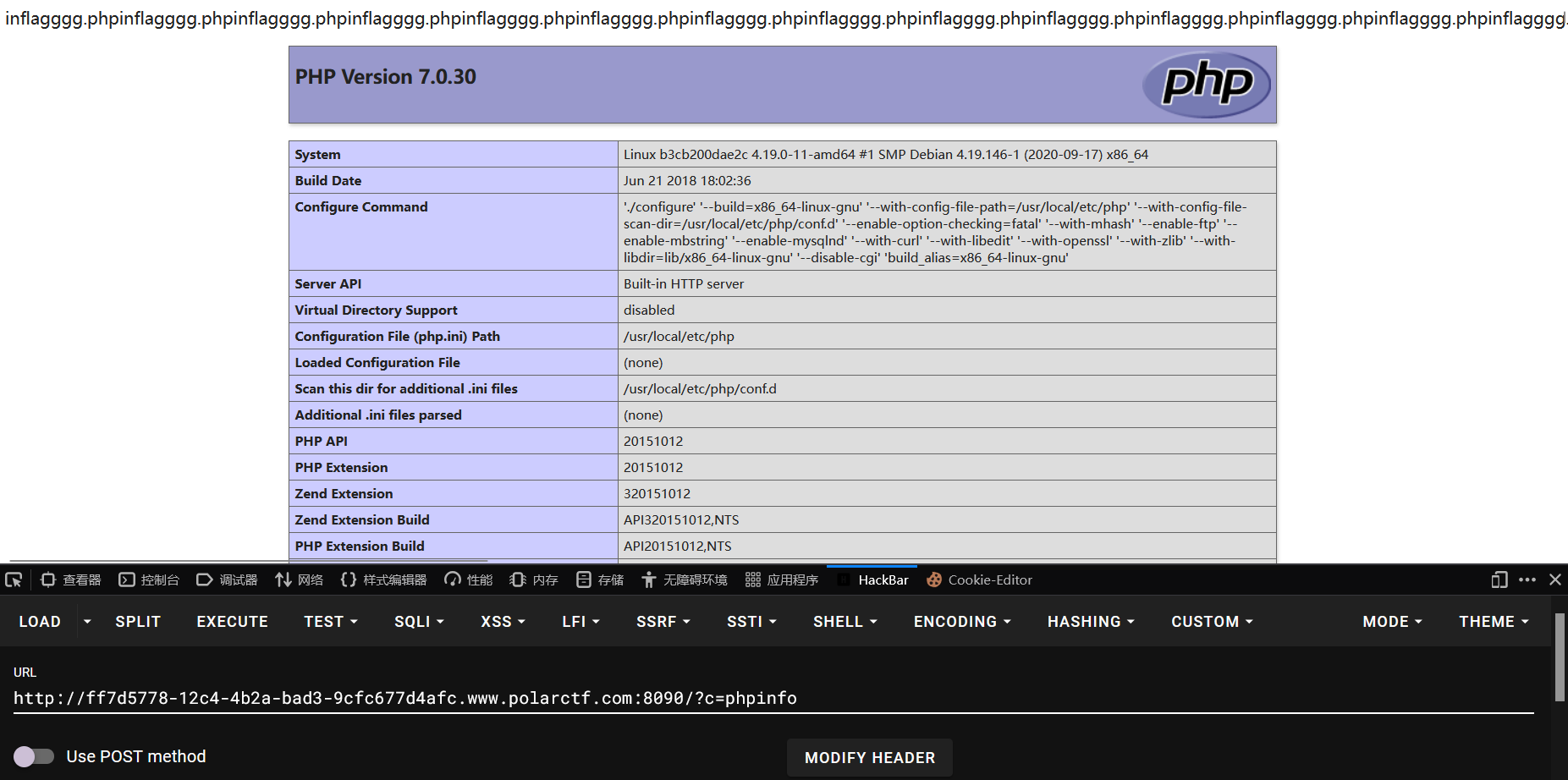Open the devtools three-dots options menu
This screenshot has height=780, width=1568.
point(1527,580)
